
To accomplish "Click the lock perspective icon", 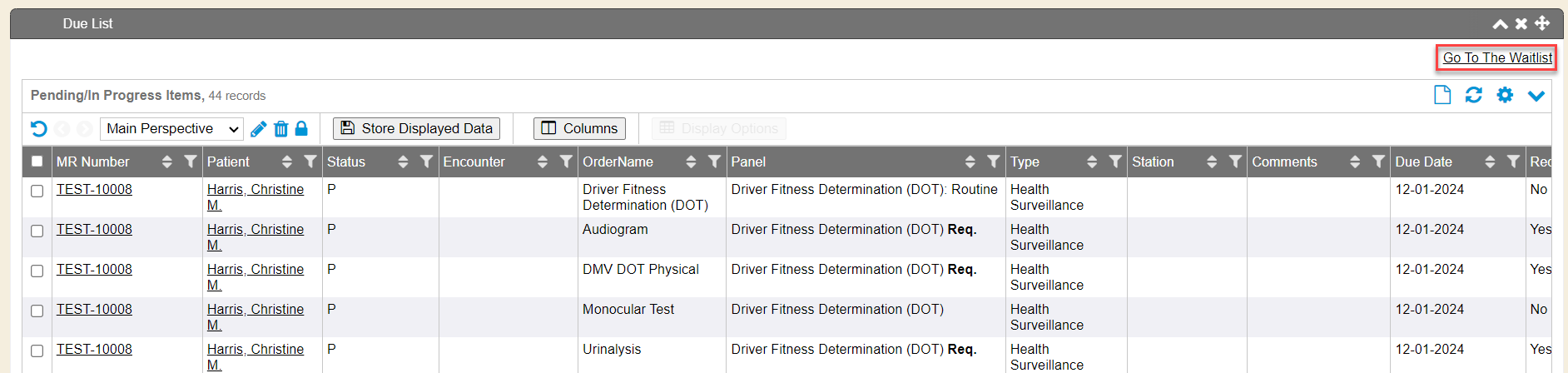I will [301, 129].
